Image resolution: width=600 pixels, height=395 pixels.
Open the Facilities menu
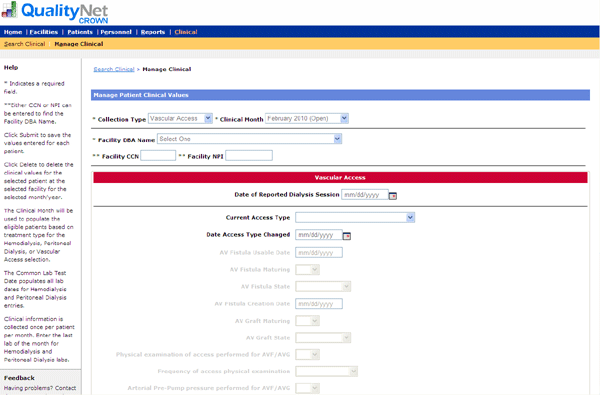click(44, 32)
